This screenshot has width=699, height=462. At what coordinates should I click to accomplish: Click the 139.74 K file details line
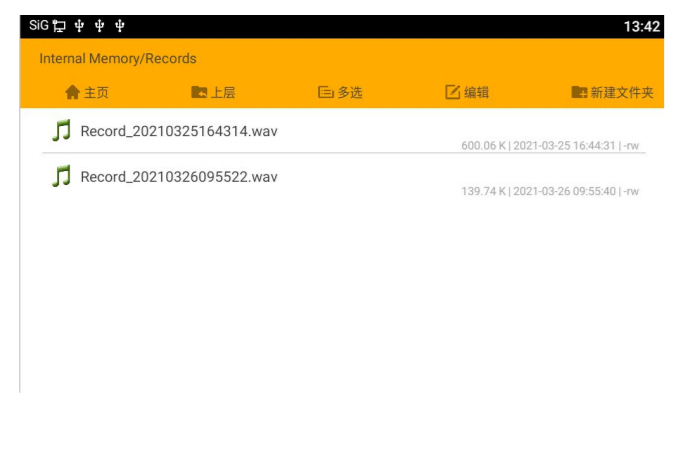(x=550, y=191)
